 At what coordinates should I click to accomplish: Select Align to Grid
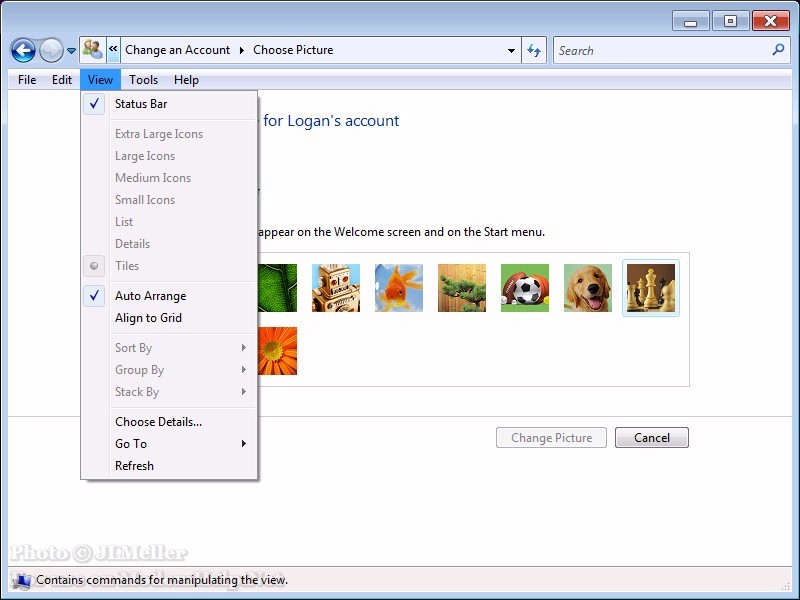pyautogui.click(x=169, y=318)
